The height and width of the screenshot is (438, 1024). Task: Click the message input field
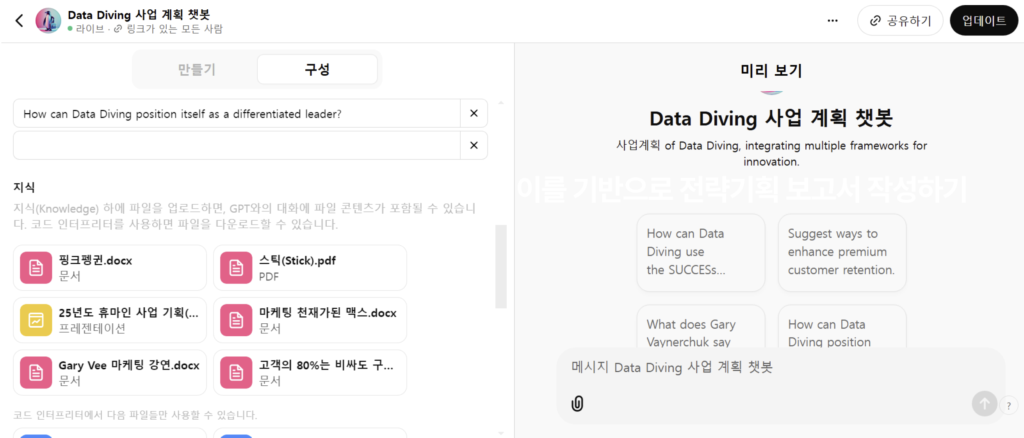pyautogui.click(x=760, y=368)
